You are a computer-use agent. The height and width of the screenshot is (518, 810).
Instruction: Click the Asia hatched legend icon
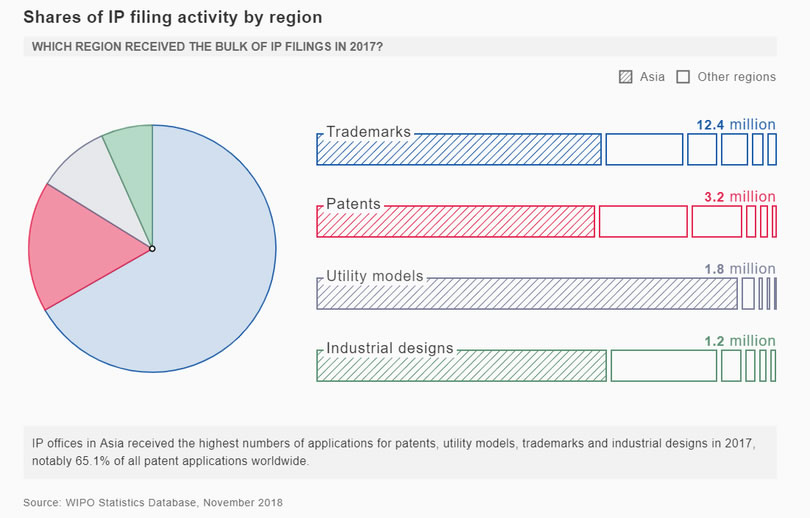pyautogui.click(x=626, y=77)
